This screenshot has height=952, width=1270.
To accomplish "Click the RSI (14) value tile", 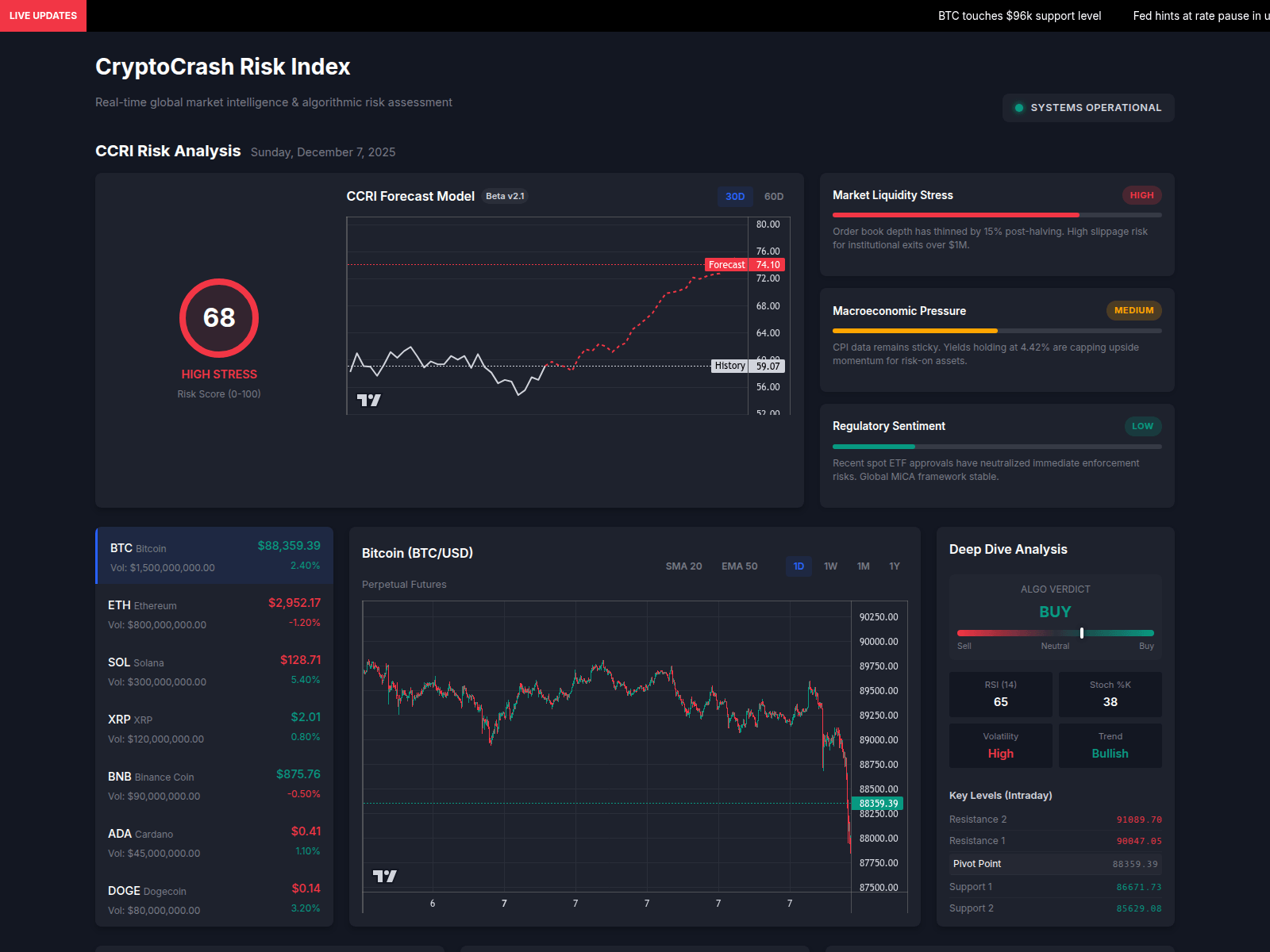I will pos(1001,694).
